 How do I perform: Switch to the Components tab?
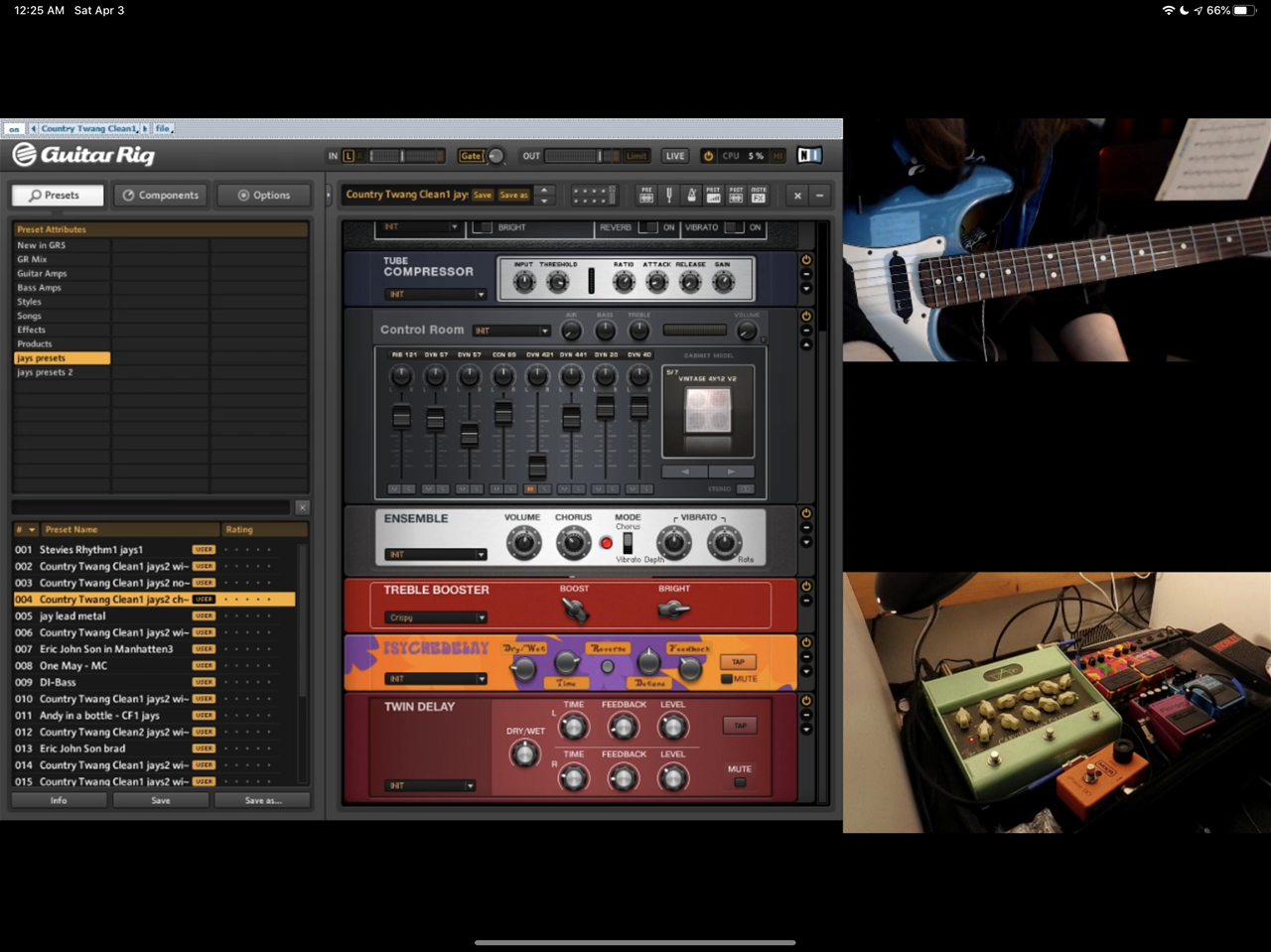[x=161, y=196]
